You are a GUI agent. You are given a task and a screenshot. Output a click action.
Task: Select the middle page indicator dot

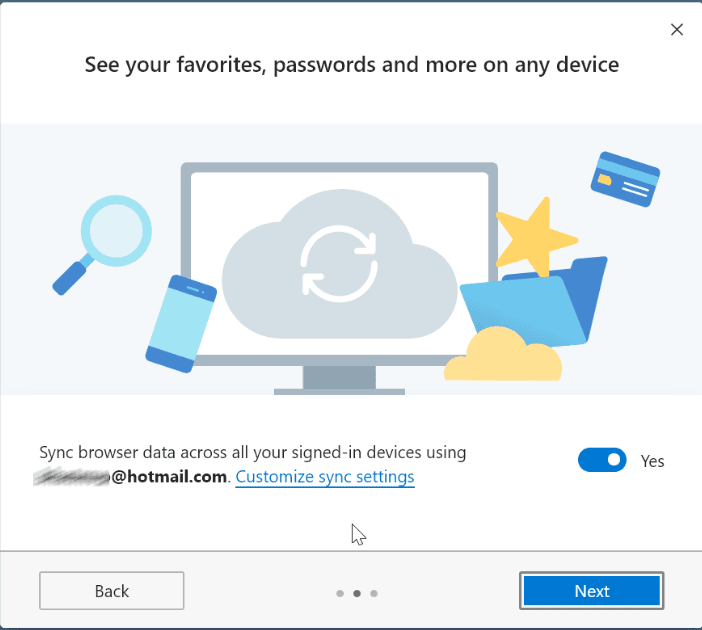[x=357, y=593]
